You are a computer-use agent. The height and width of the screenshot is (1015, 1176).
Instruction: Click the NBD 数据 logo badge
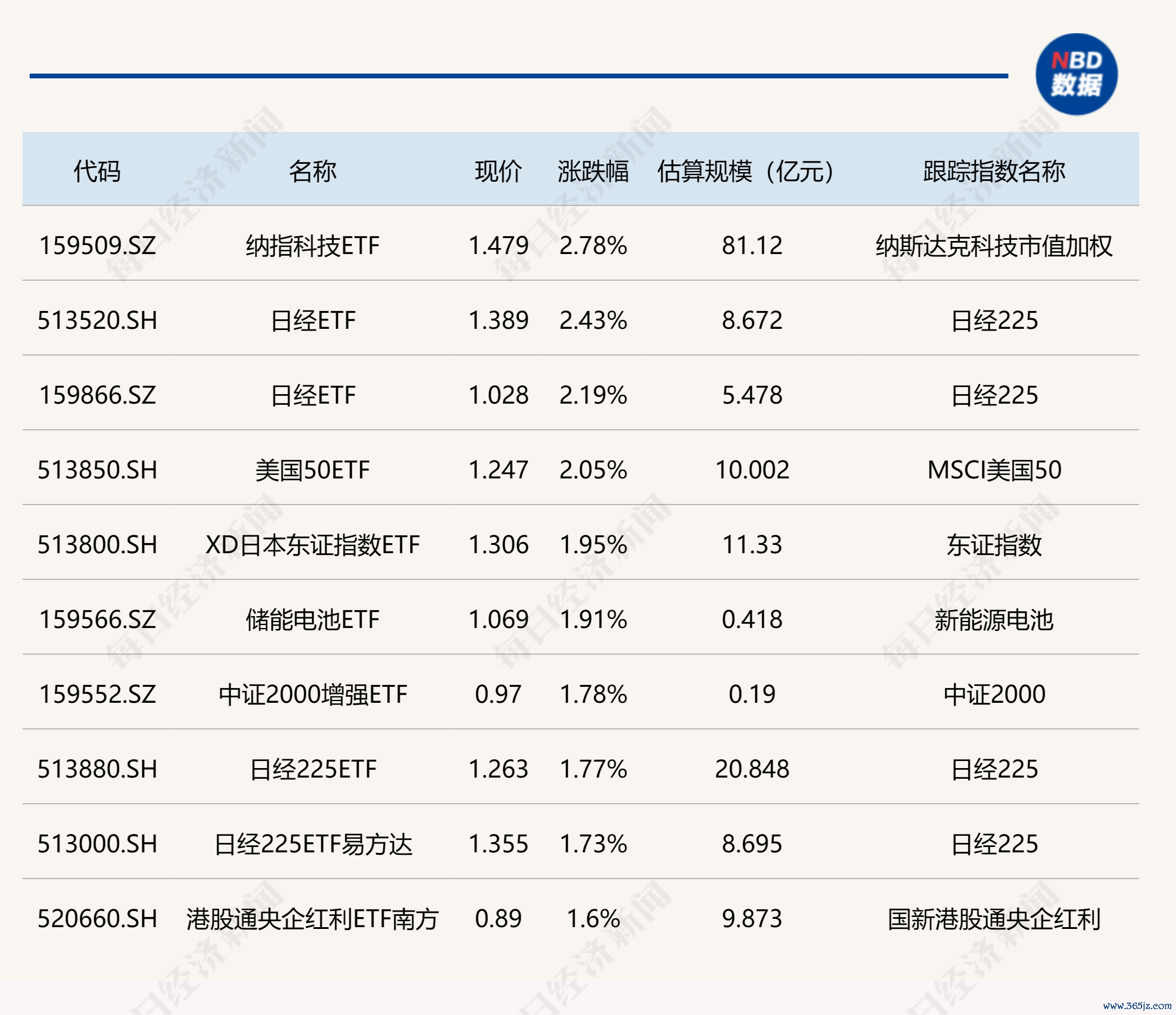(1076, 74)
